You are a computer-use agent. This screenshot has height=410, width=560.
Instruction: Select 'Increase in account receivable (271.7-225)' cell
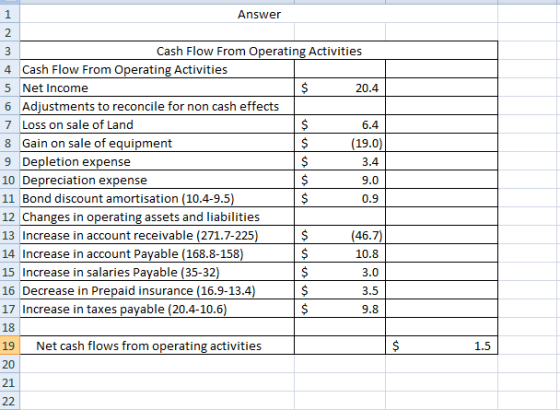[157, 235]
